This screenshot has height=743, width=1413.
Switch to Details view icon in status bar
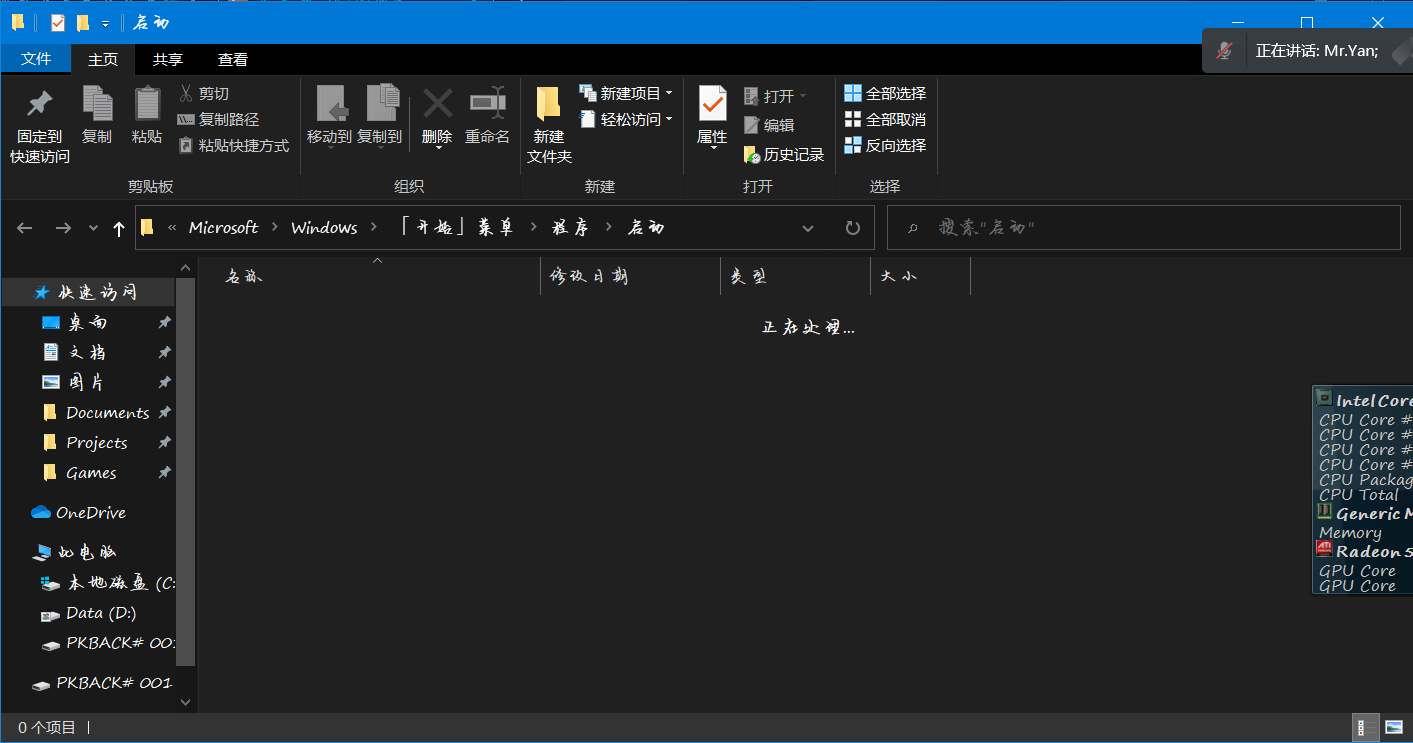click(x=1366, y=727)
